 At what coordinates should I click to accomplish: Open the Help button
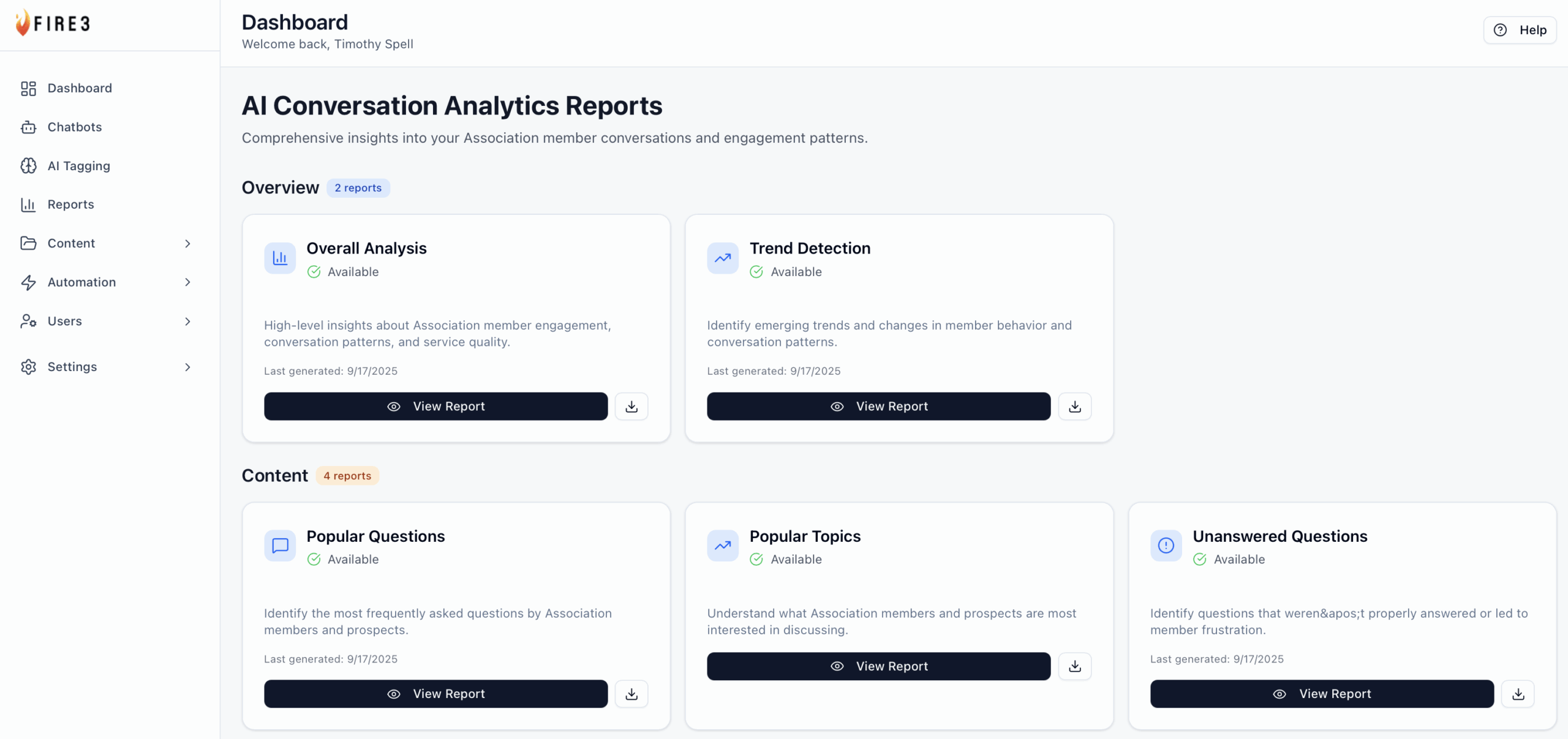click(x=1520, y=30)
